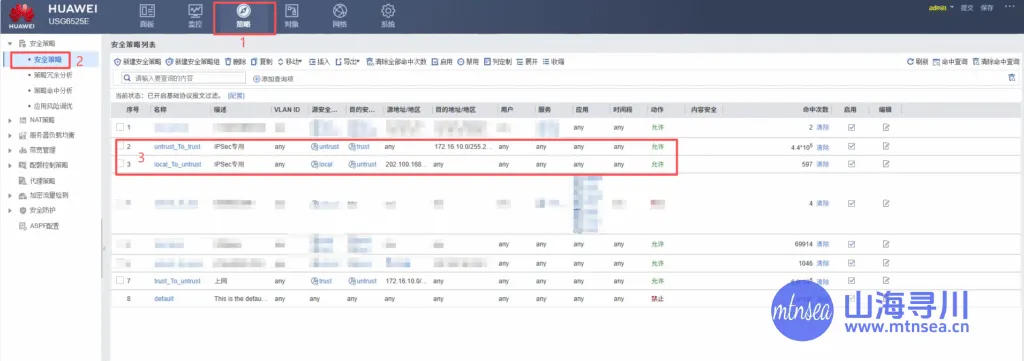
Task: Open the 网络 network tab
Action: 340,16
